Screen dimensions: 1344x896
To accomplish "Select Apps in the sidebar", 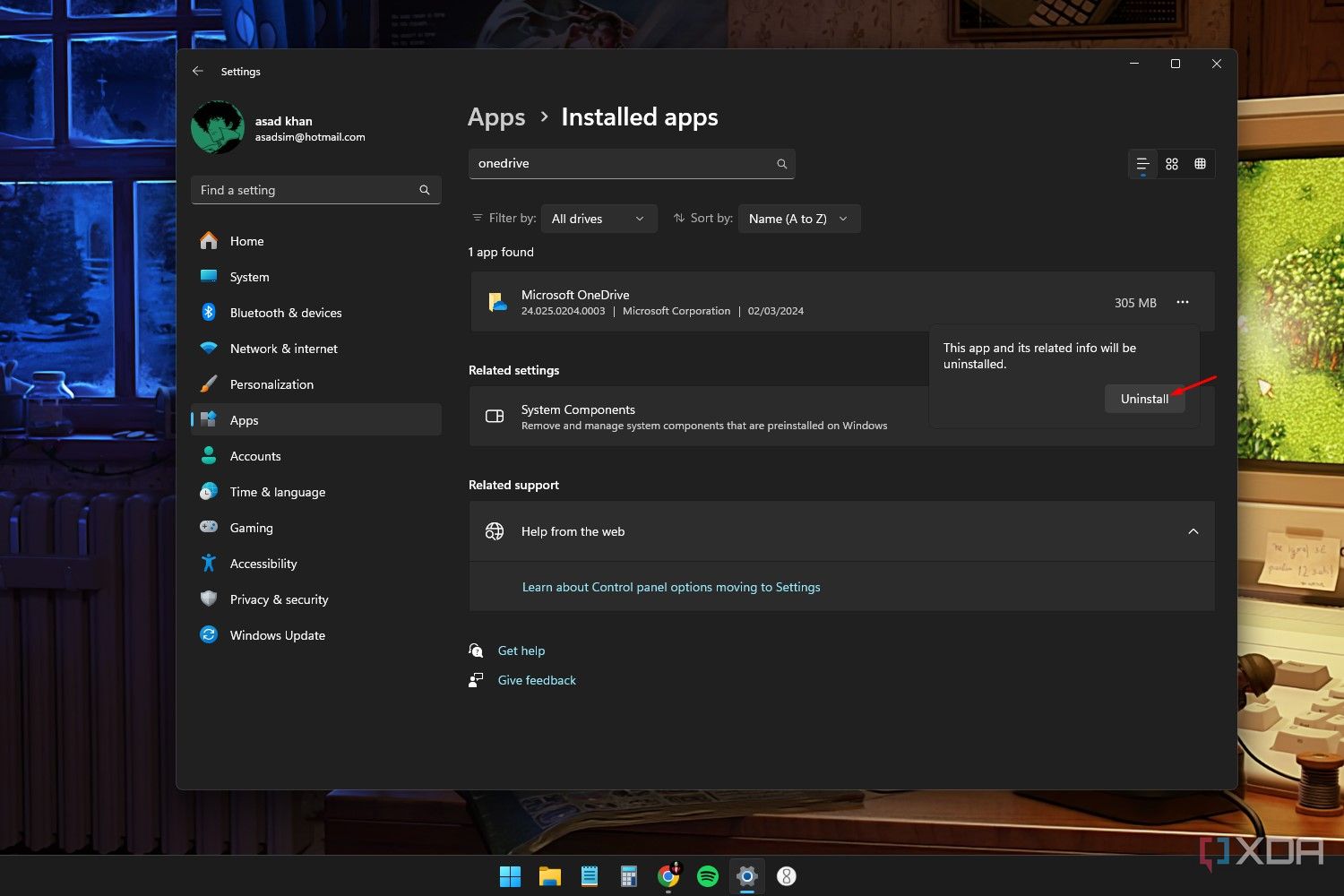I will 316,420.
